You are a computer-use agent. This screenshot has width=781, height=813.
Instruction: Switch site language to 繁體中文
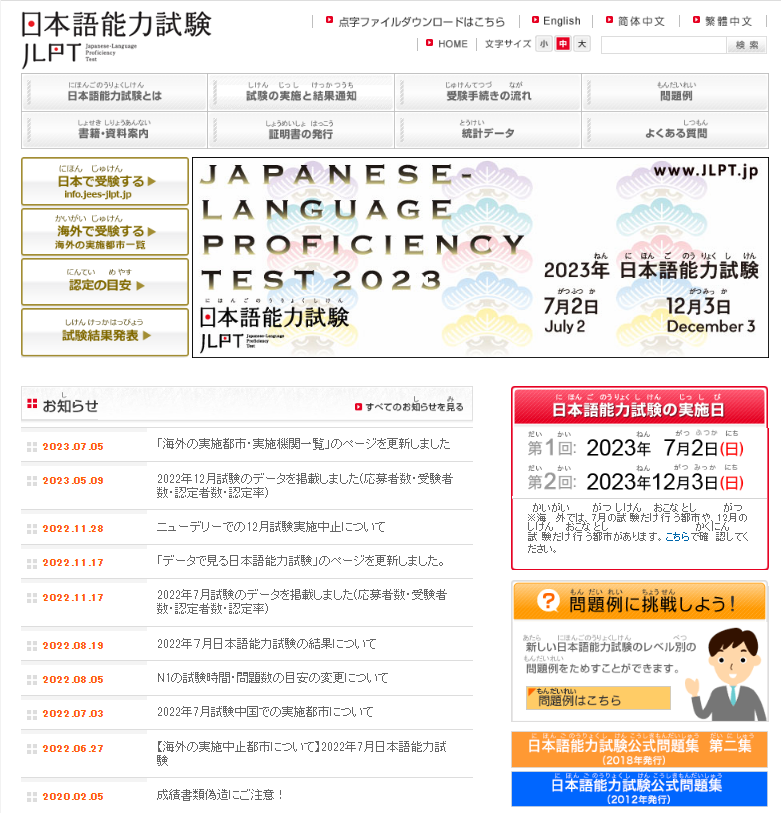click(728, 21)
